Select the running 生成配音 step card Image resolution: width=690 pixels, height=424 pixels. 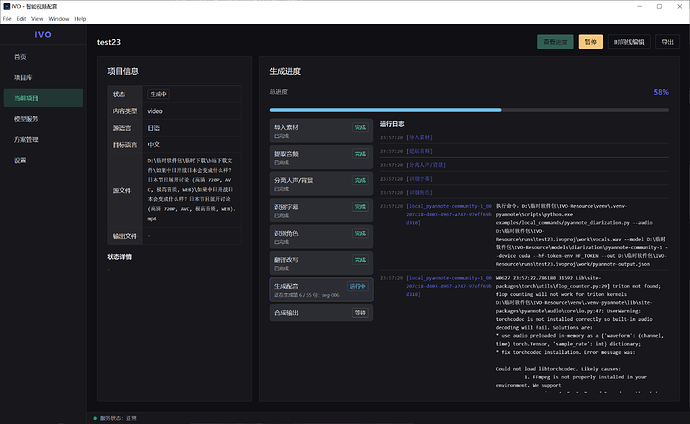coord(321,289)
